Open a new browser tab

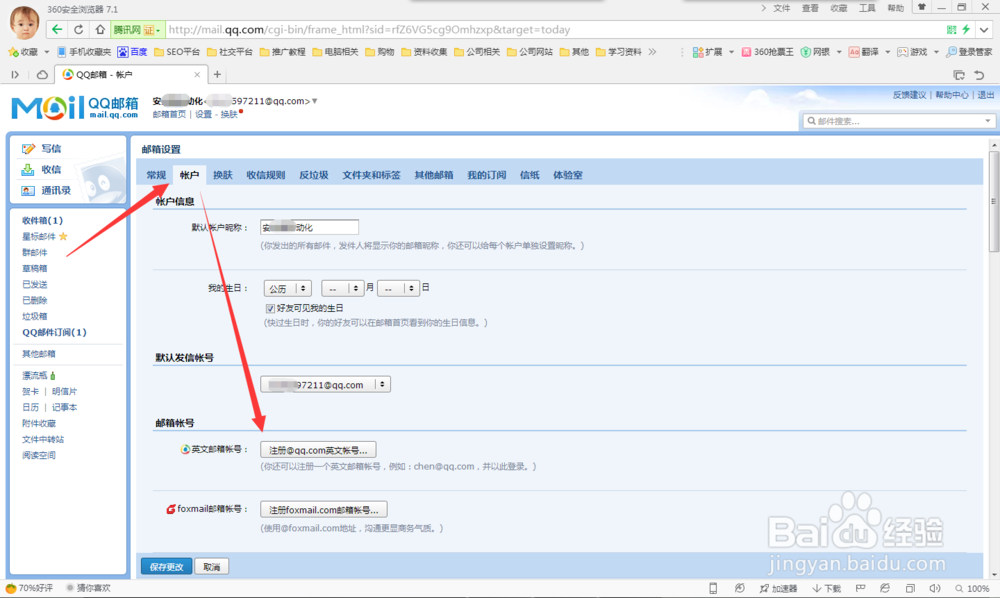[x=217, y=75]
